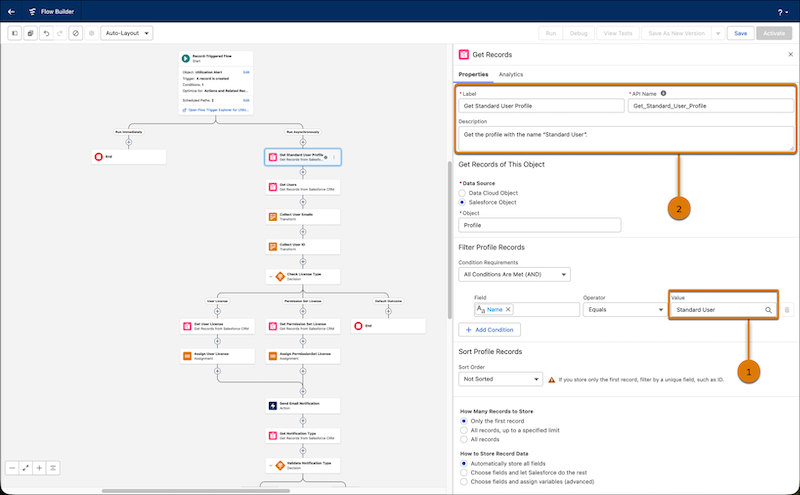Image resolution: width=800 pixels, height=495 pixels.
Task: Click Save As New Version
Action: pyautogui.click(x=677, y=33)
